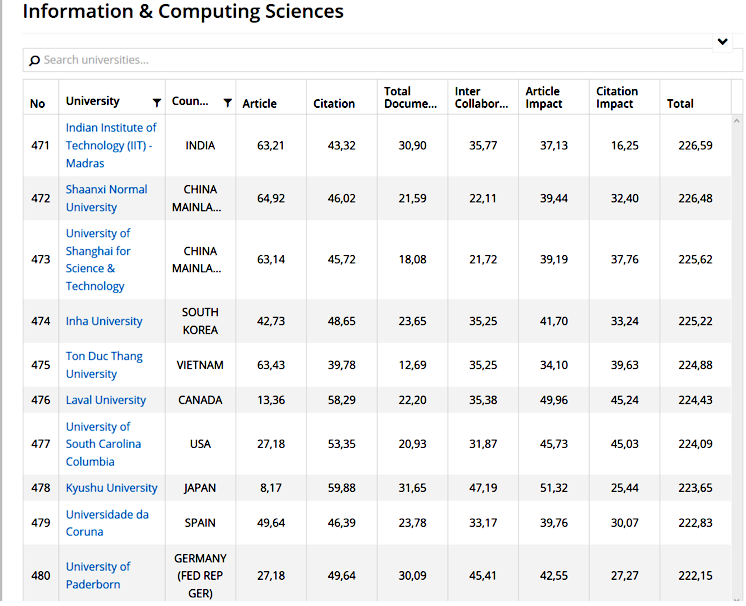Sort by the Citation column header
Viewport: 746px width, 606px height.
pos(334,104)
